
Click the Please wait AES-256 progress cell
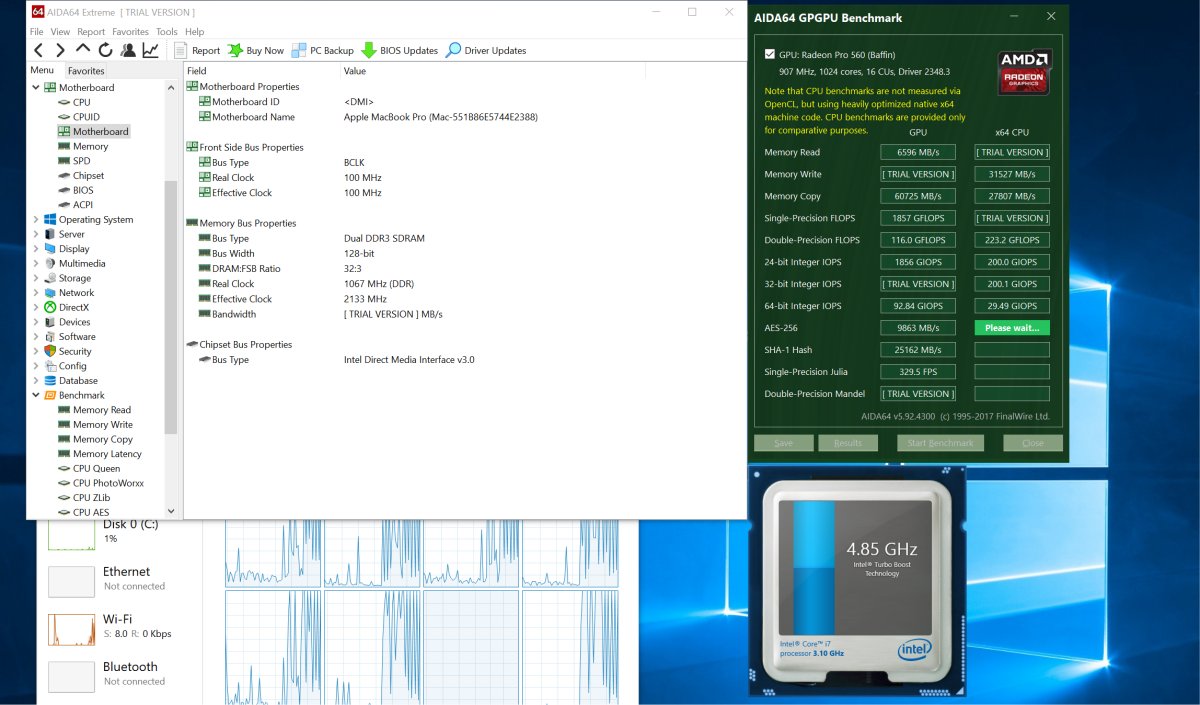click(x=1012, y=328)
